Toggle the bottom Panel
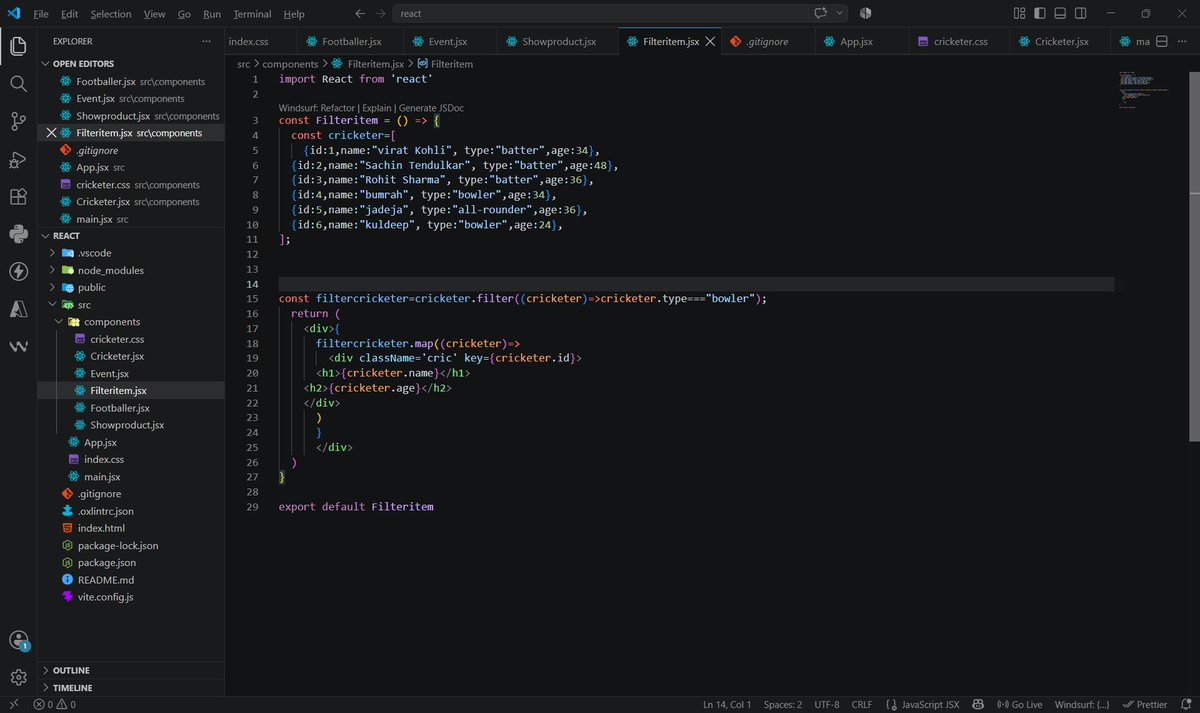1200x713 pixels. 1061,13
